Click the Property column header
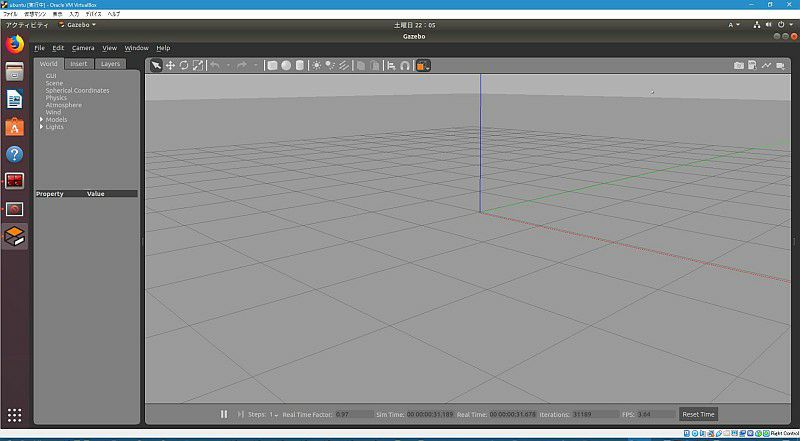Image resolution: width=800 pixels, height=441 pixels. tap(50, 194)
